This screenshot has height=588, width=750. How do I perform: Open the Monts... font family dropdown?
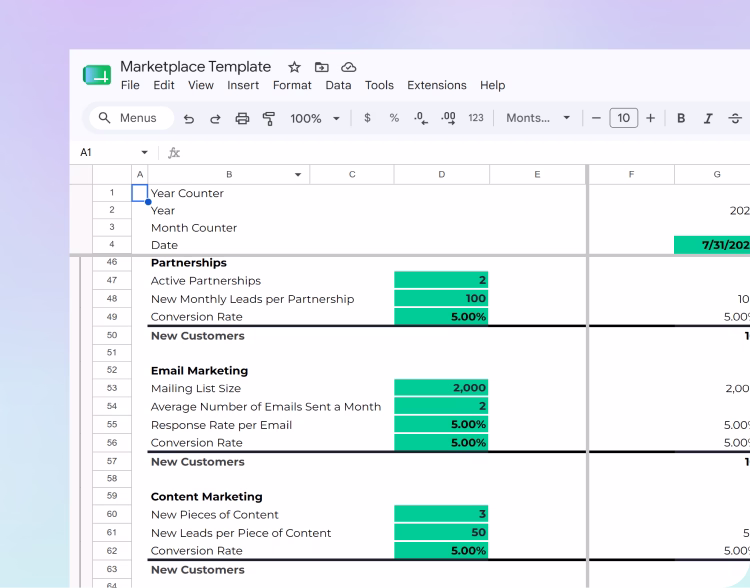538,118
